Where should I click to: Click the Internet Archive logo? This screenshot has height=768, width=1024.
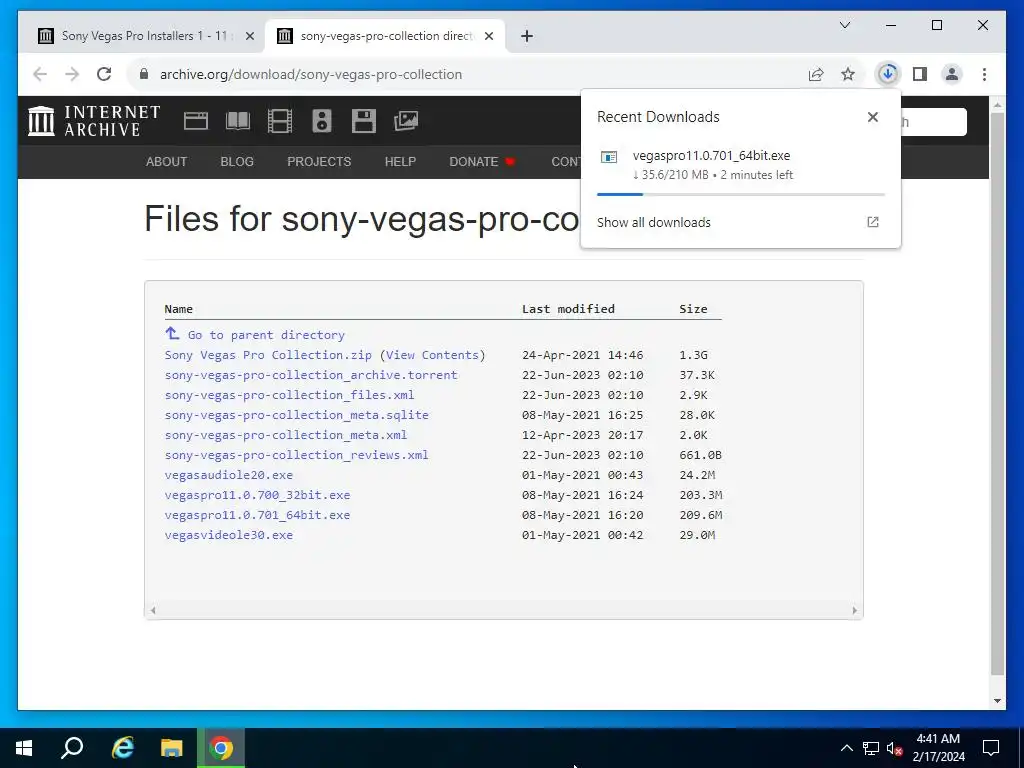(x=94, y=121)
